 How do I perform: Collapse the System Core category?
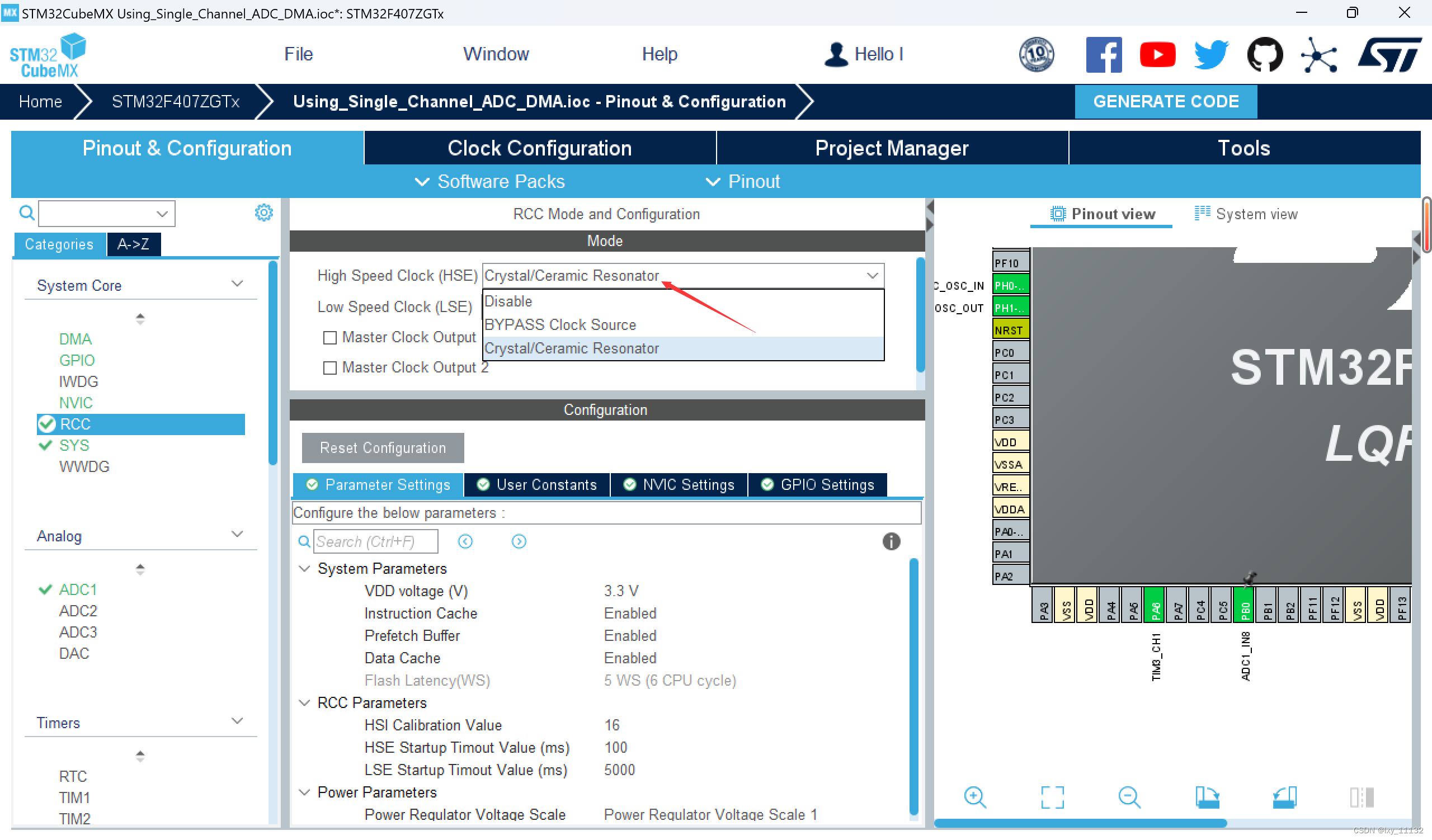pos(238,284)
